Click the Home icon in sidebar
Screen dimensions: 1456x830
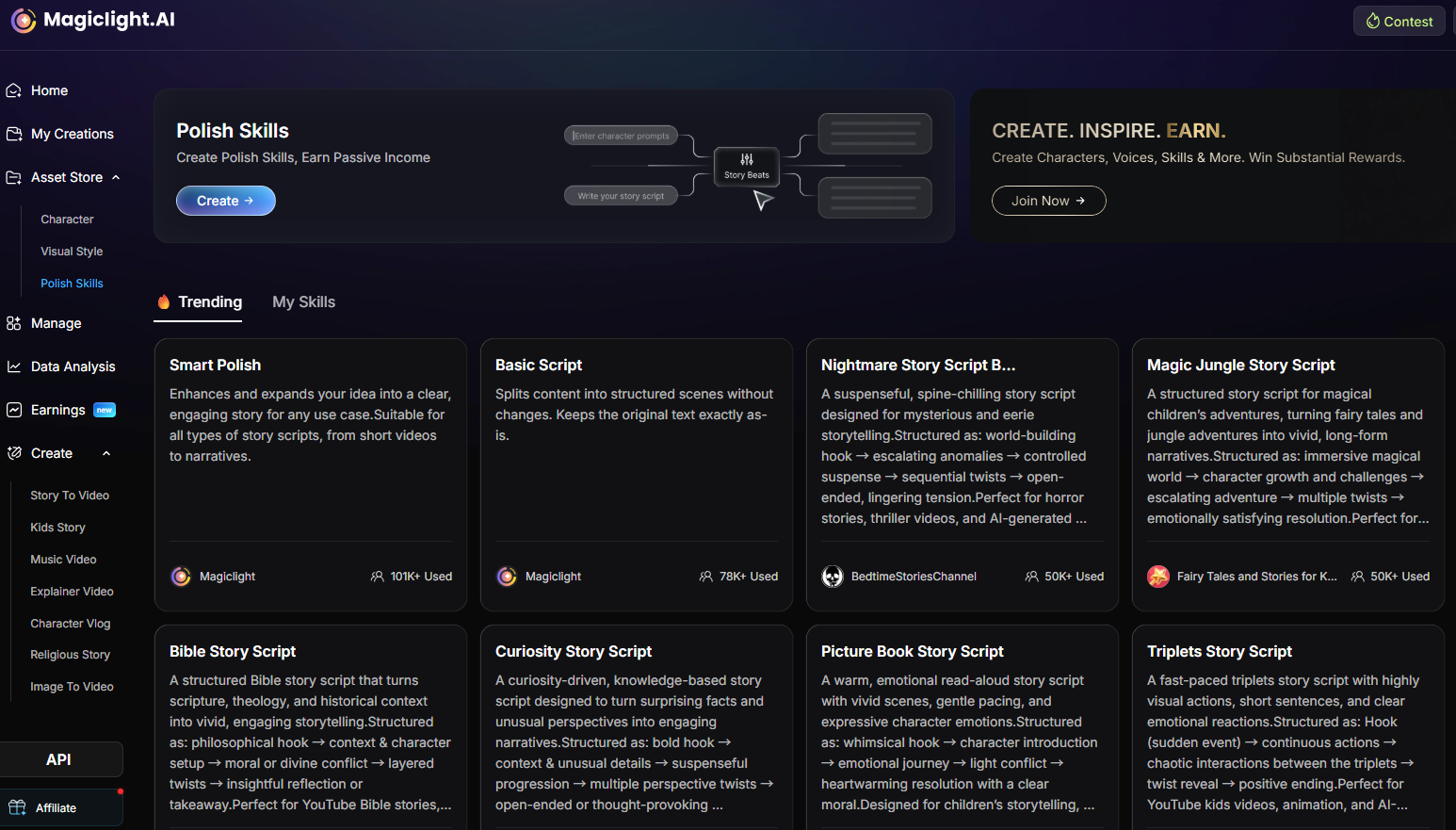click(x=14, y=90)
